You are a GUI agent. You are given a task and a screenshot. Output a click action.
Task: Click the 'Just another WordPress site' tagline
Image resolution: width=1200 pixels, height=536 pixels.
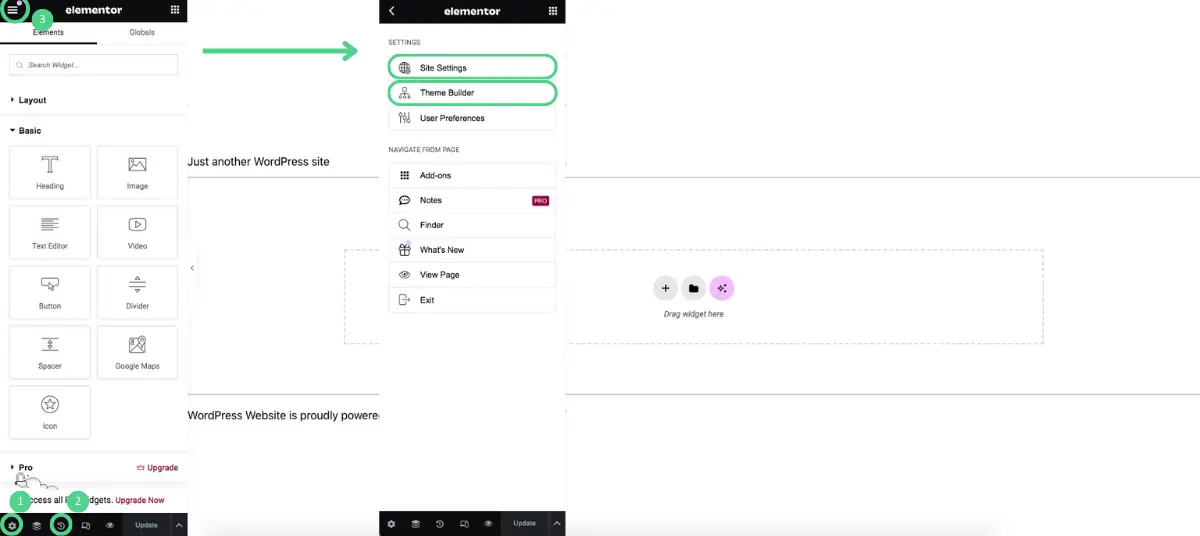coord(259,162)
